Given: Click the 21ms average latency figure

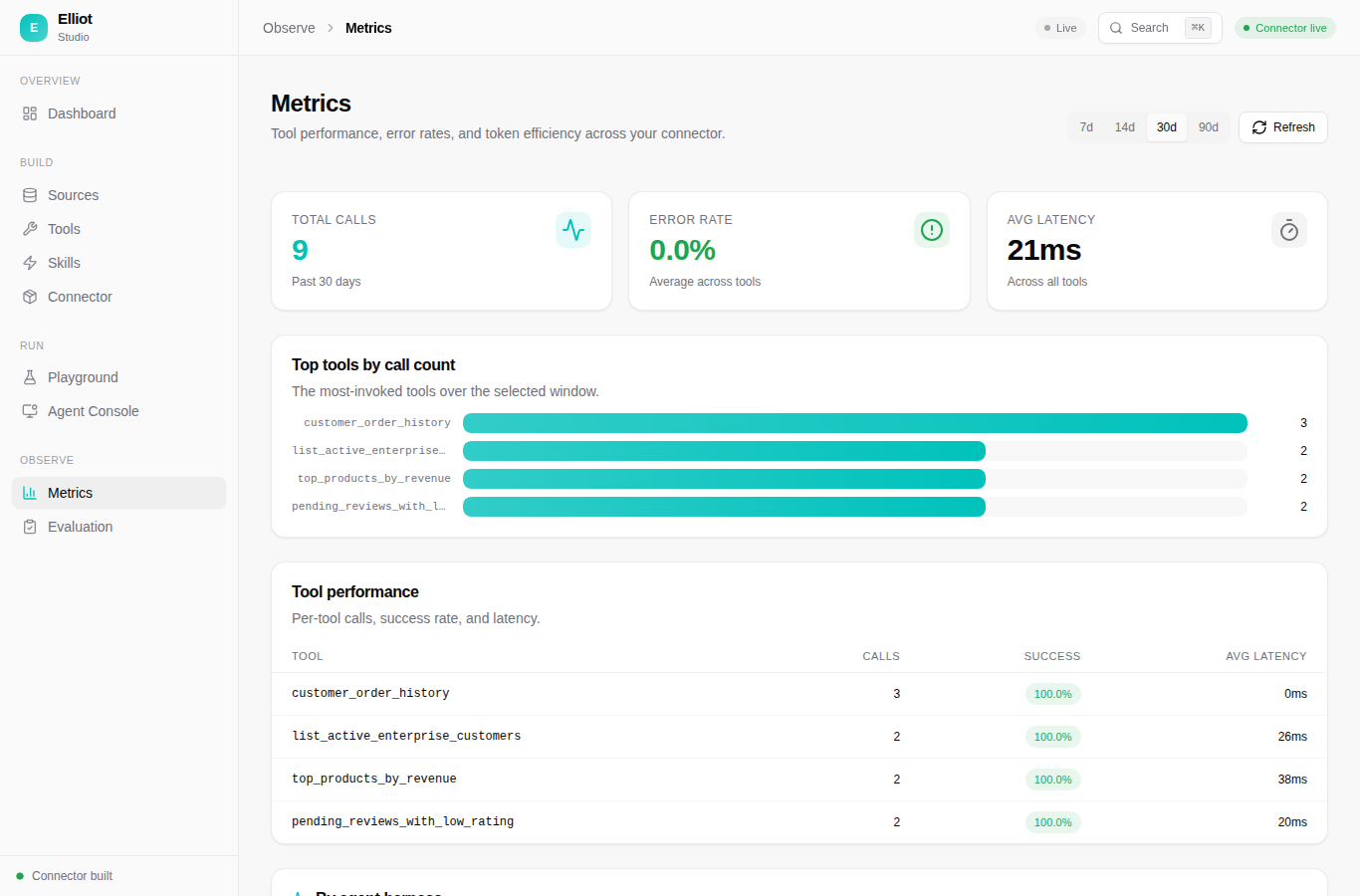Looking at the screenshot, I should (1044, 250).
